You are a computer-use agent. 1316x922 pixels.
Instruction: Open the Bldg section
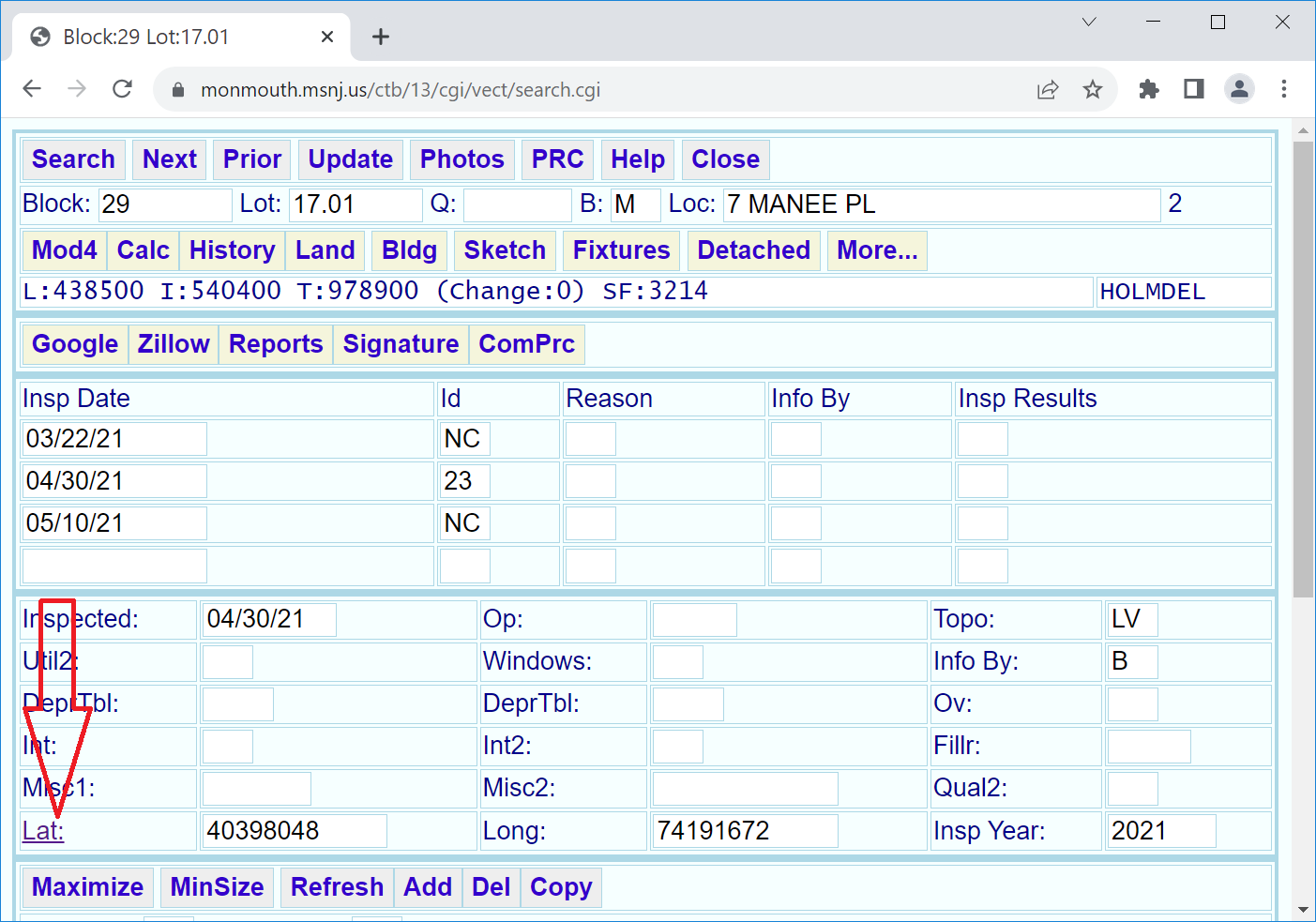coord(410,250)
